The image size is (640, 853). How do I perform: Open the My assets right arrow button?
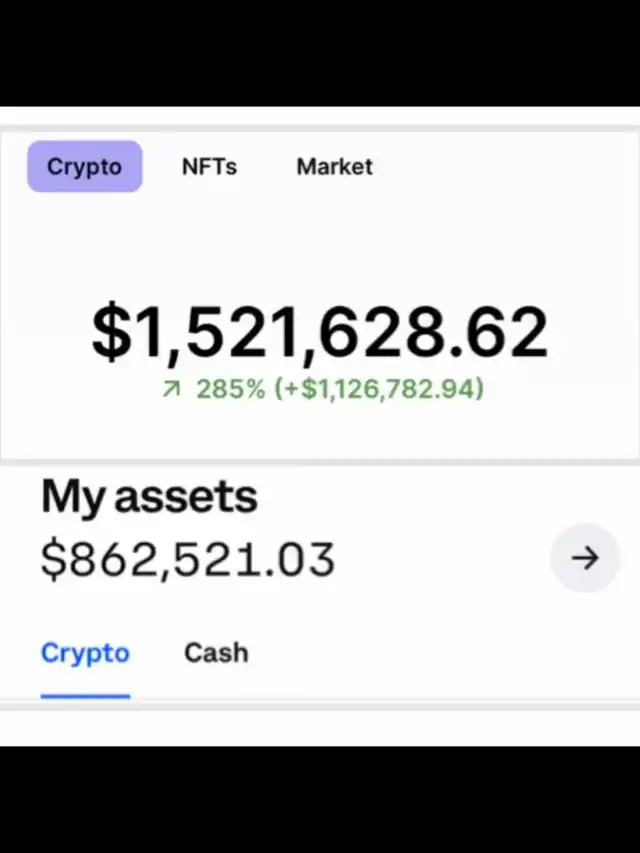[x=584, y=558]
